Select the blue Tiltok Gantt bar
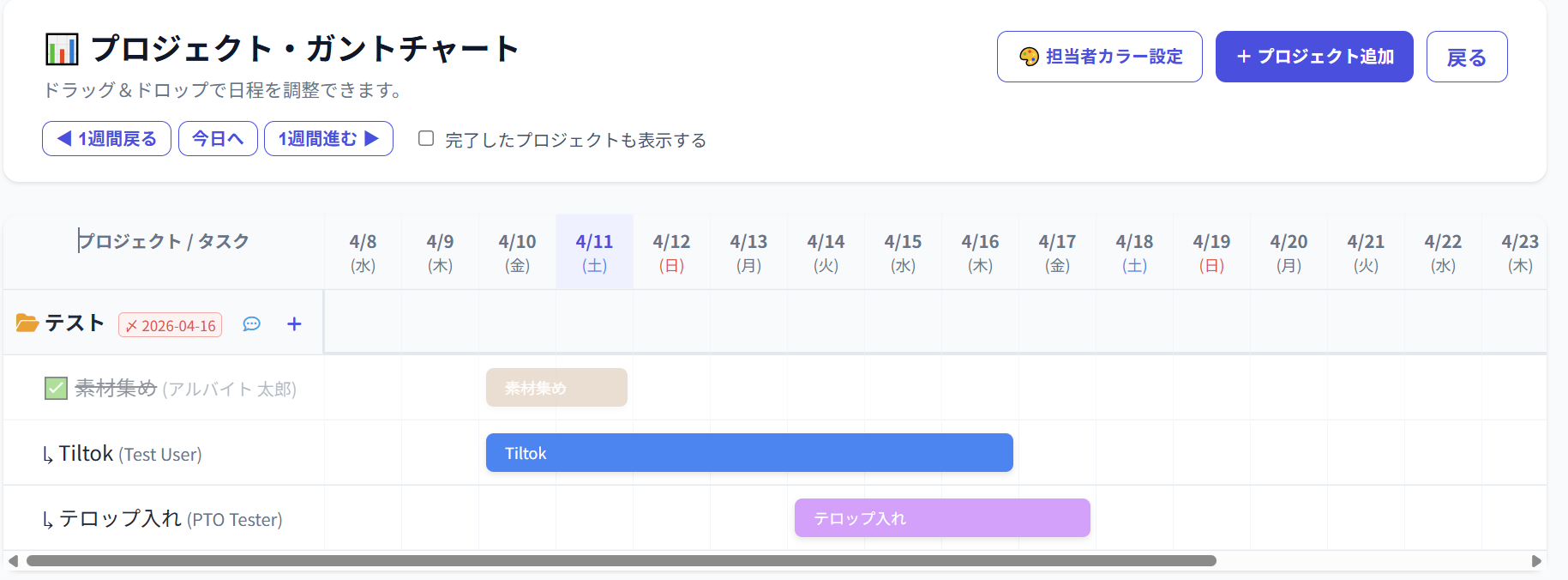 click(748, 453)
